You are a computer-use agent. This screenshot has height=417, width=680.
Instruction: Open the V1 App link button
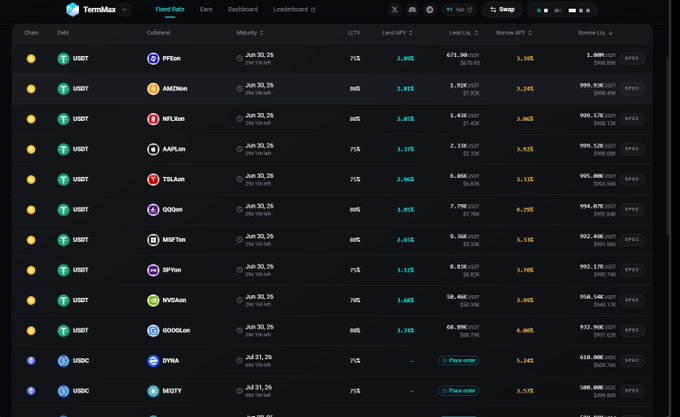click(x=459, y=10)
